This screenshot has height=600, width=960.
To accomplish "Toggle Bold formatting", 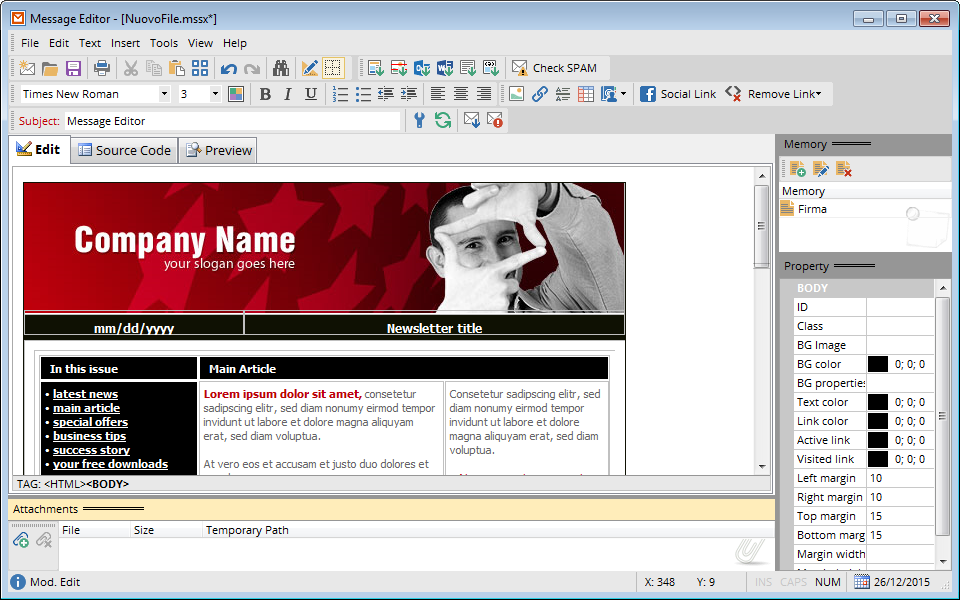I will [265, 94].
